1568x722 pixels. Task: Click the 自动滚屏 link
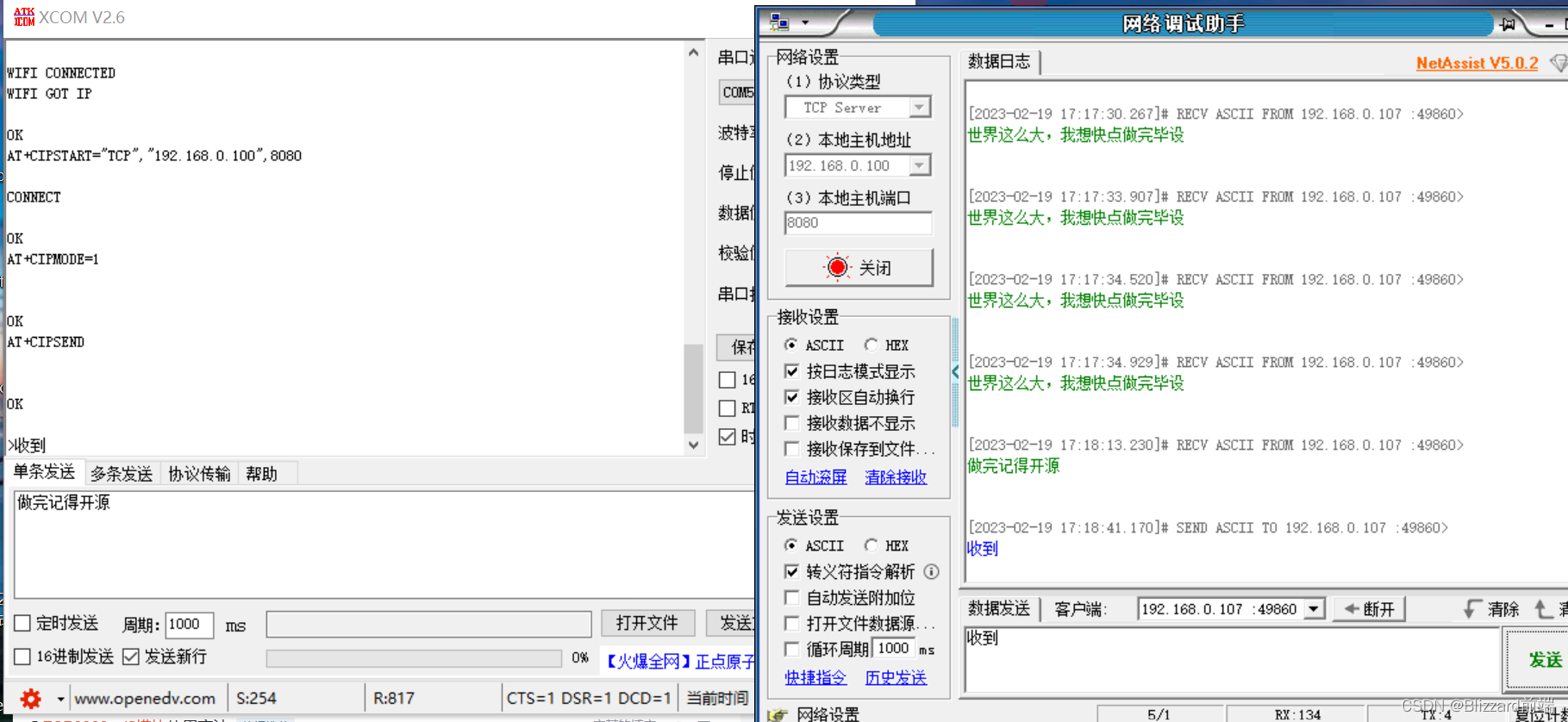815,477
